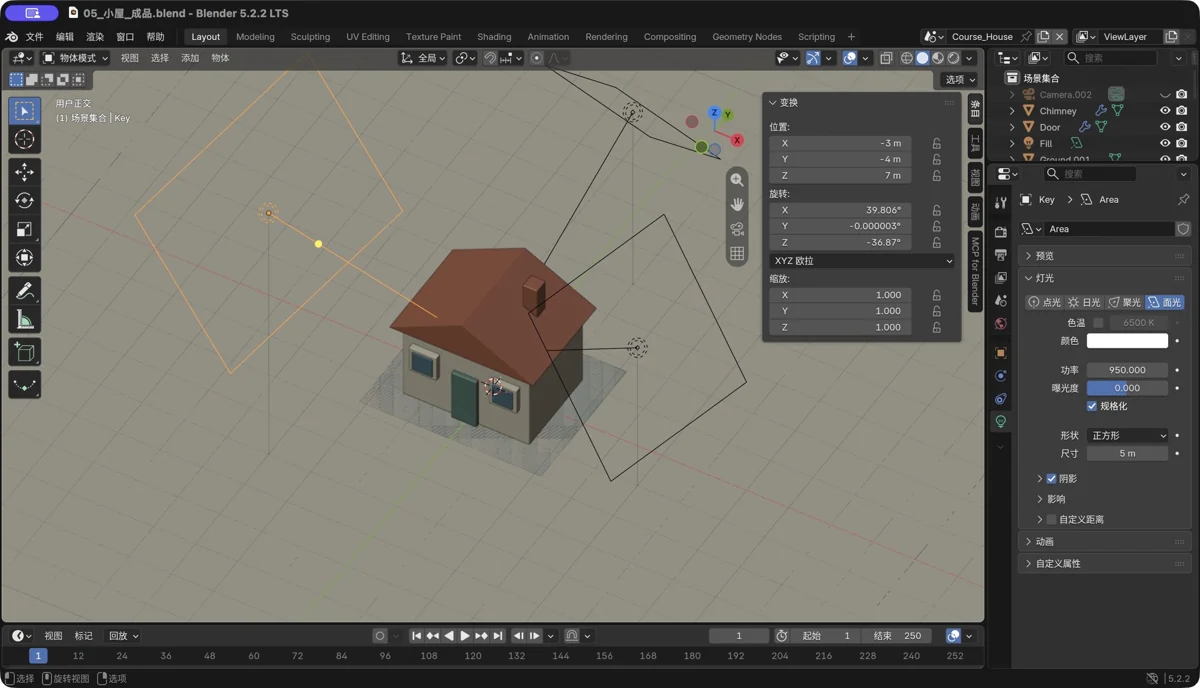
Task: Expand the 自定义属性 panel
Action: coord(1104,564)
